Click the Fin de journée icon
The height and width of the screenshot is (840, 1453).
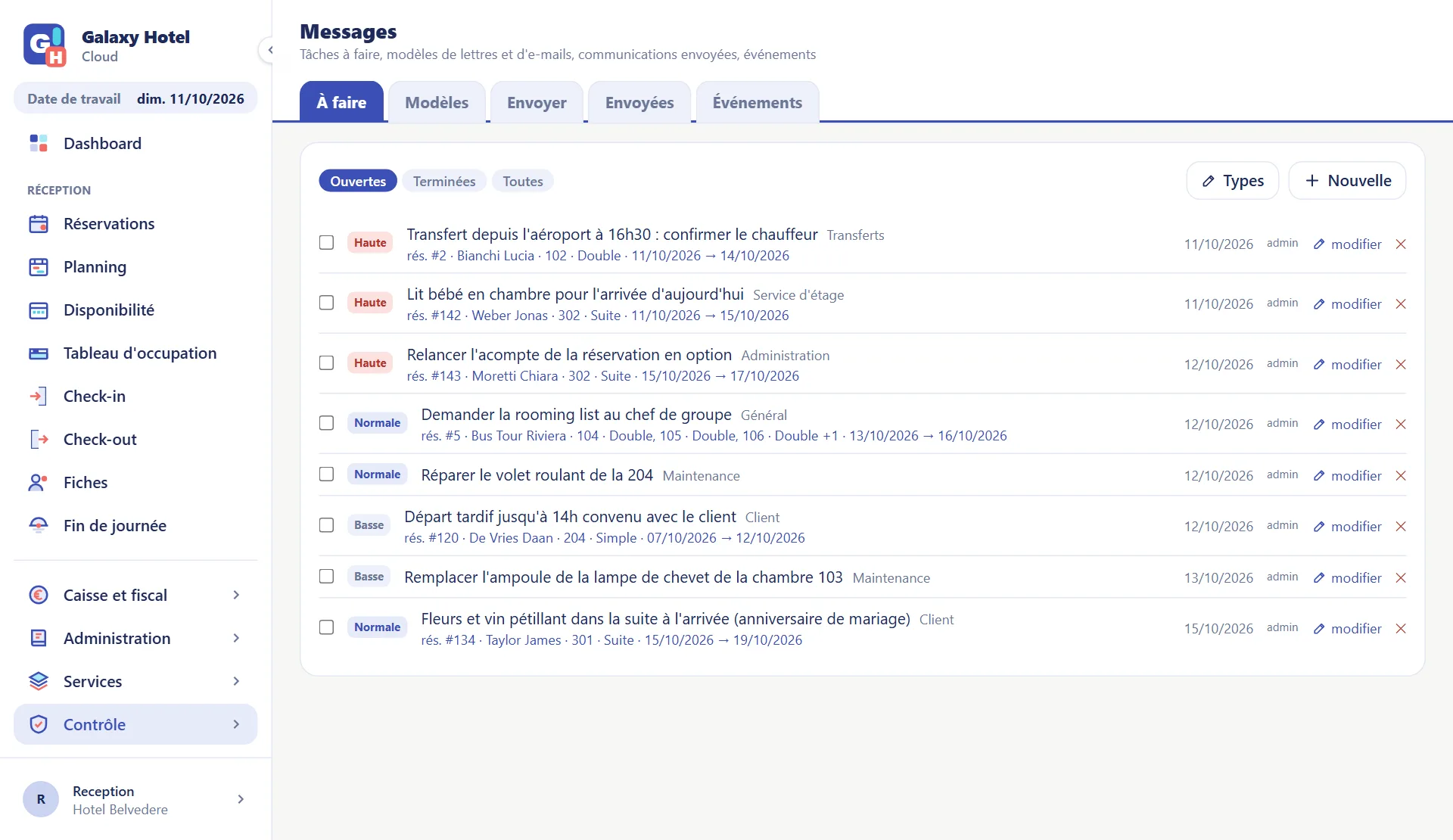[39, 526]
